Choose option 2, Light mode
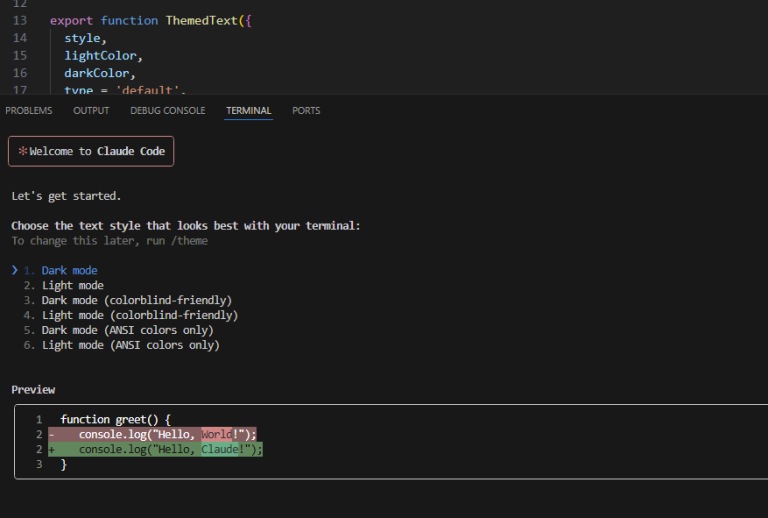The image size is (768, 518). 72,285
